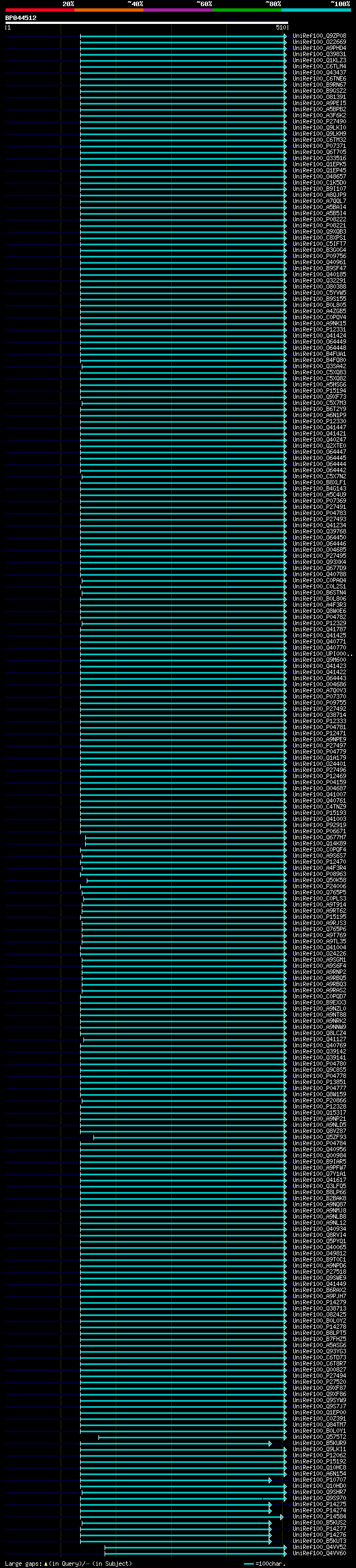Select the UniRef100_C1K5D0 label
Image resolution: width=356 pixels, height=1568 pixels.
319,182
